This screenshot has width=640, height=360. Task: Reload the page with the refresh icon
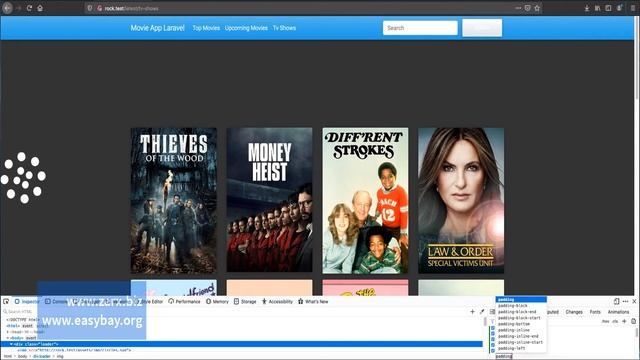(x=29, y=8)
